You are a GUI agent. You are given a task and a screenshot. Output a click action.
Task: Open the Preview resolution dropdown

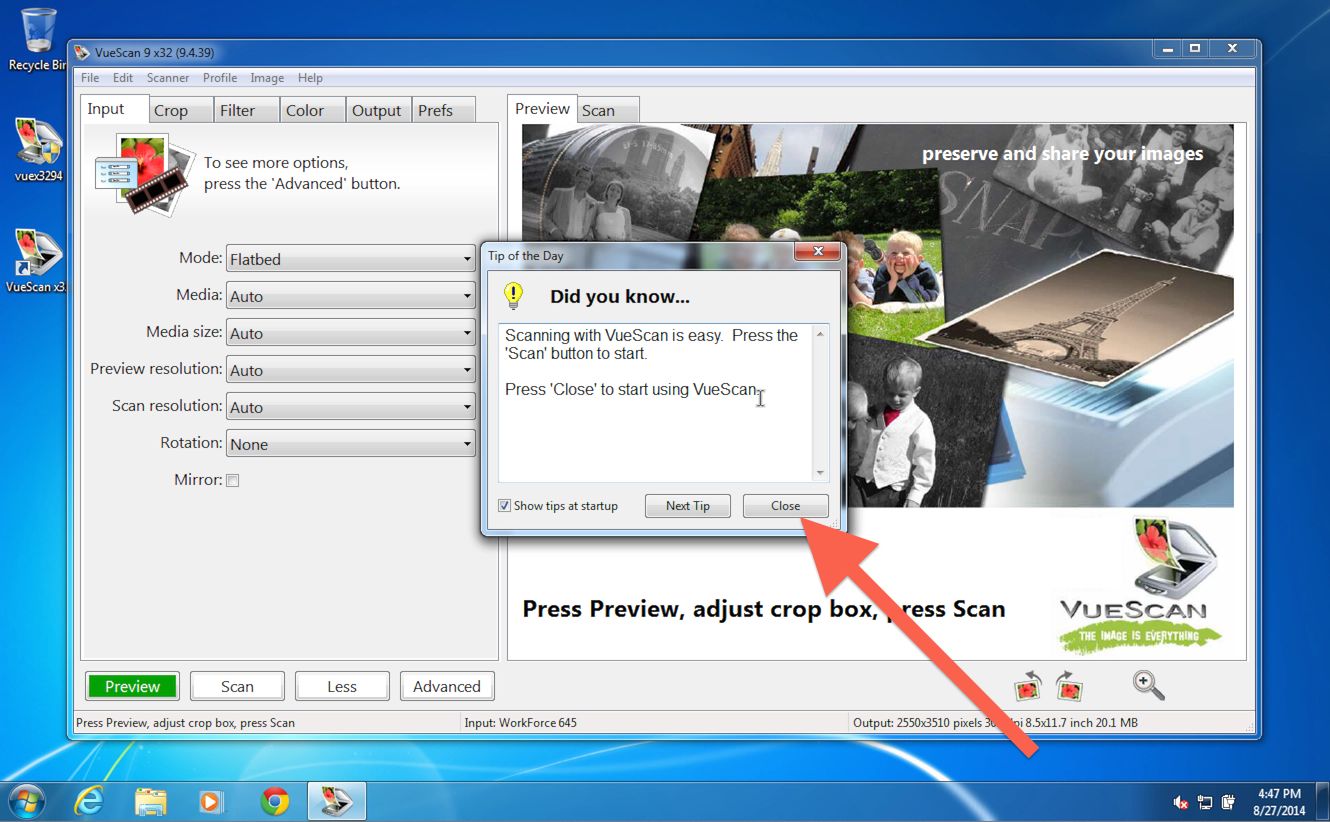click(x=350, y=370)
